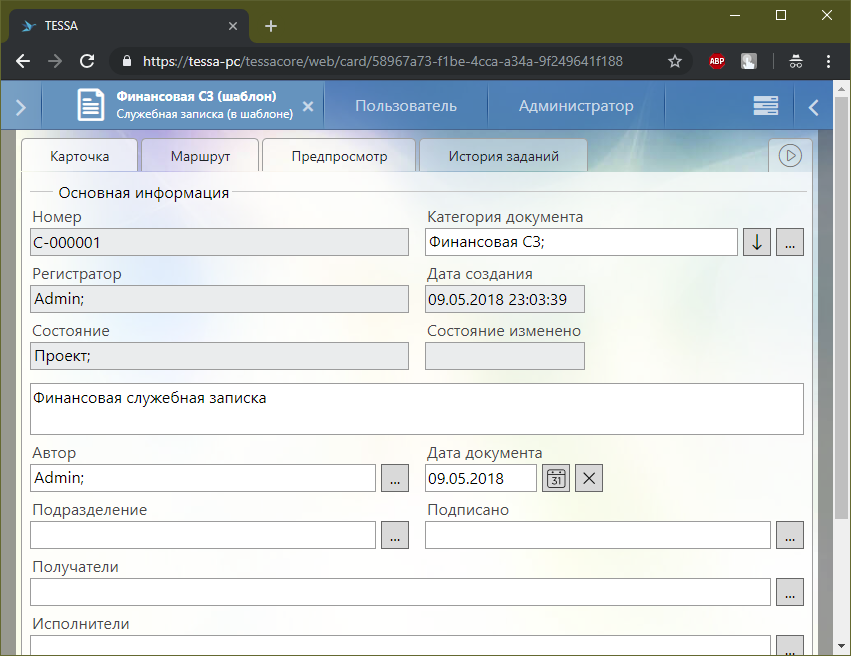Reload the browser page
The width and height of the screenshot is (851, 656).
point(87,61)
